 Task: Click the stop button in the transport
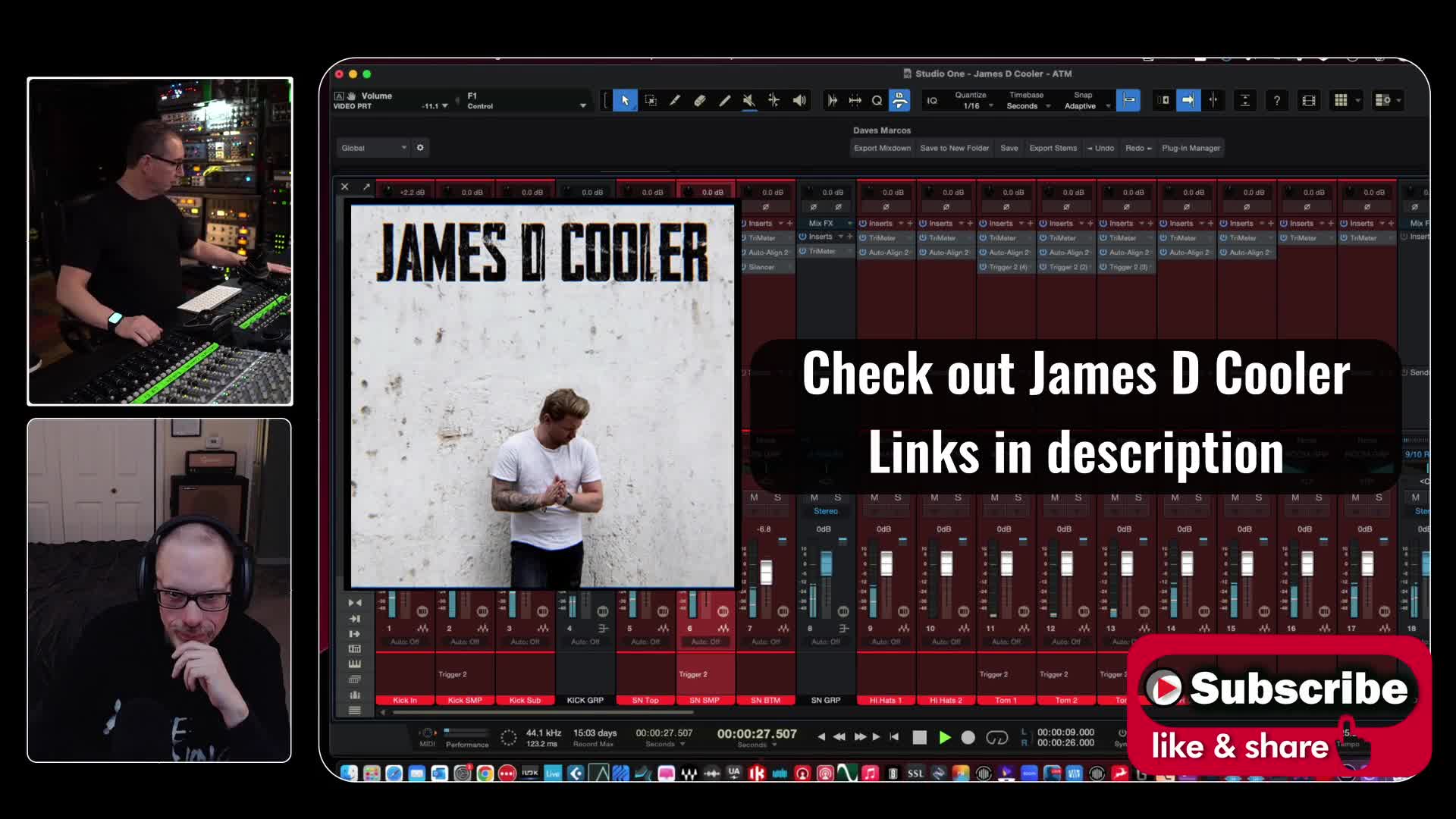coord(919,737)
